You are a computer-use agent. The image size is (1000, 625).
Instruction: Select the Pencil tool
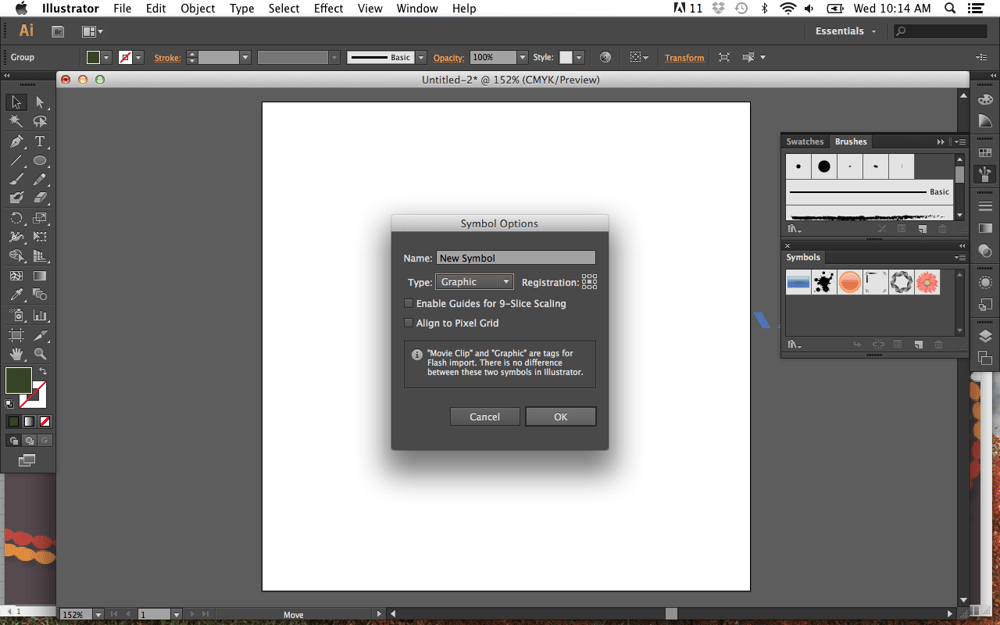40,179
